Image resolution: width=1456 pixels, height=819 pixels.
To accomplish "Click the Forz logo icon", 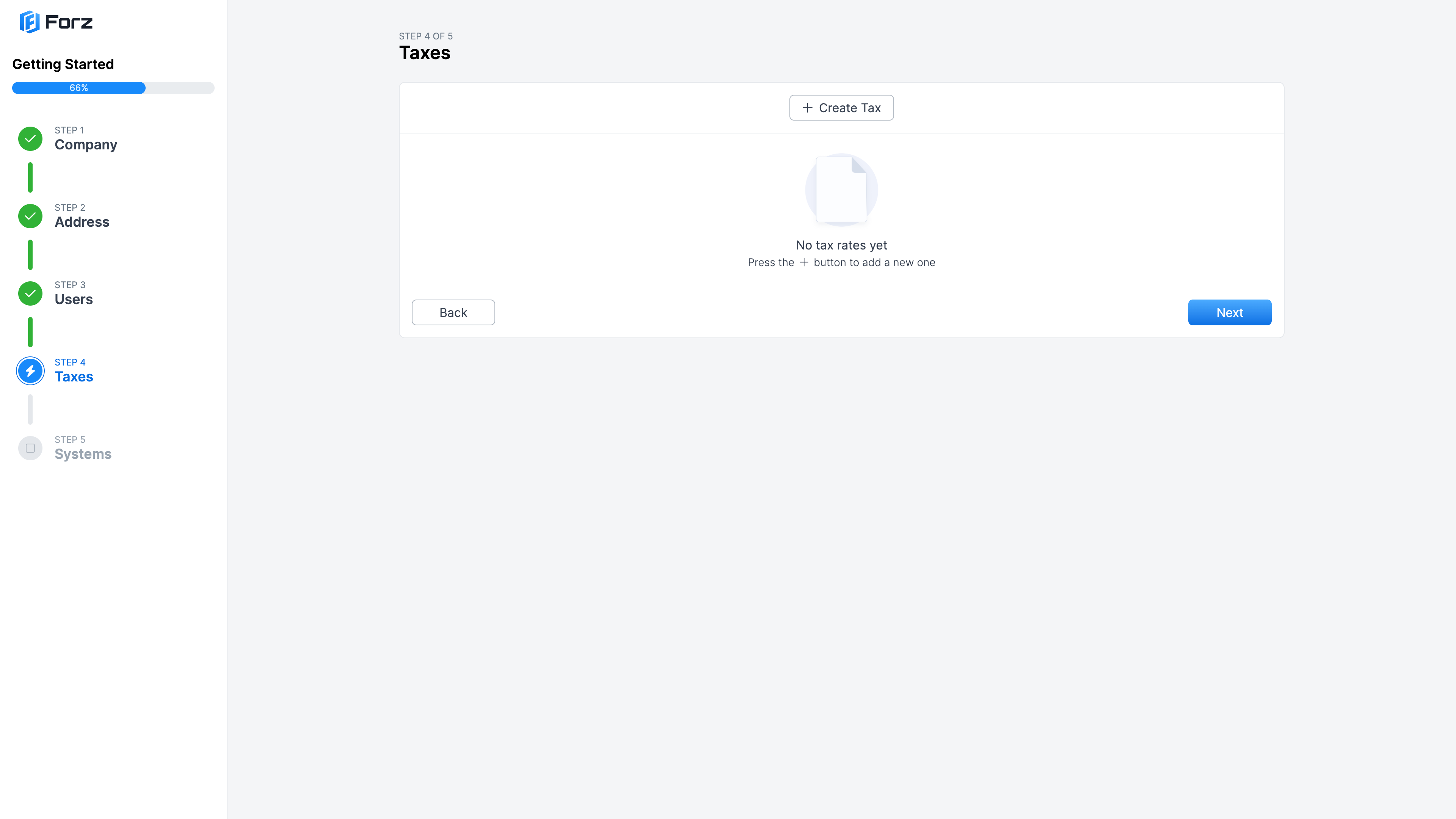I will [30, 22].
